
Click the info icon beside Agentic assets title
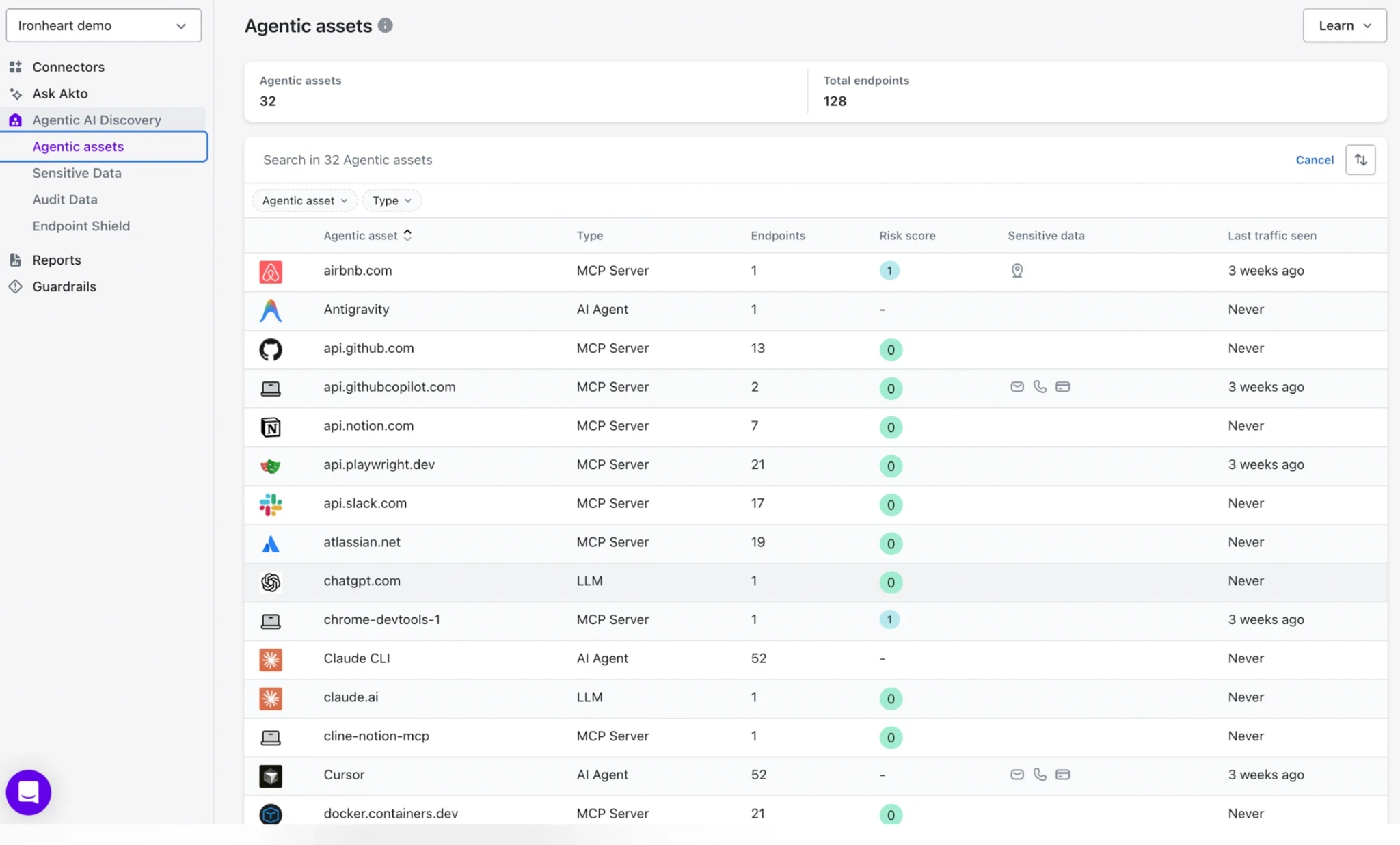[386, 25]
